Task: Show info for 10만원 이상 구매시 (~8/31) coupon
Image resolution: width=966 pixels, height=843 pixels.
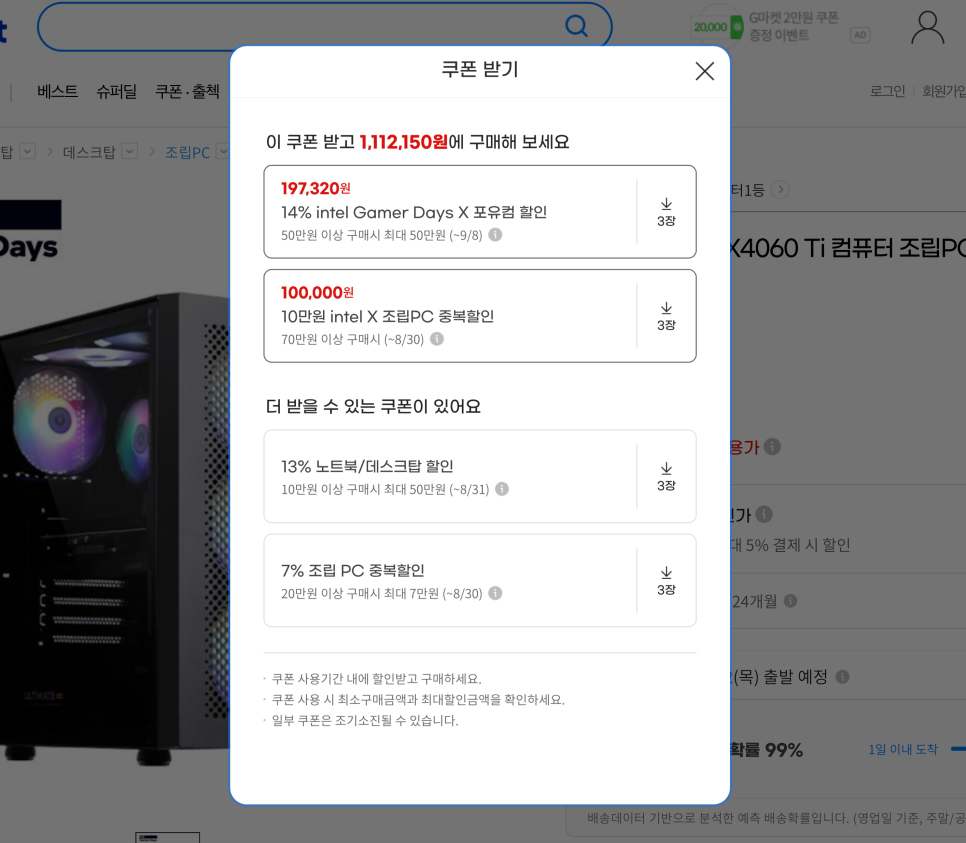Action: point(502,489)
